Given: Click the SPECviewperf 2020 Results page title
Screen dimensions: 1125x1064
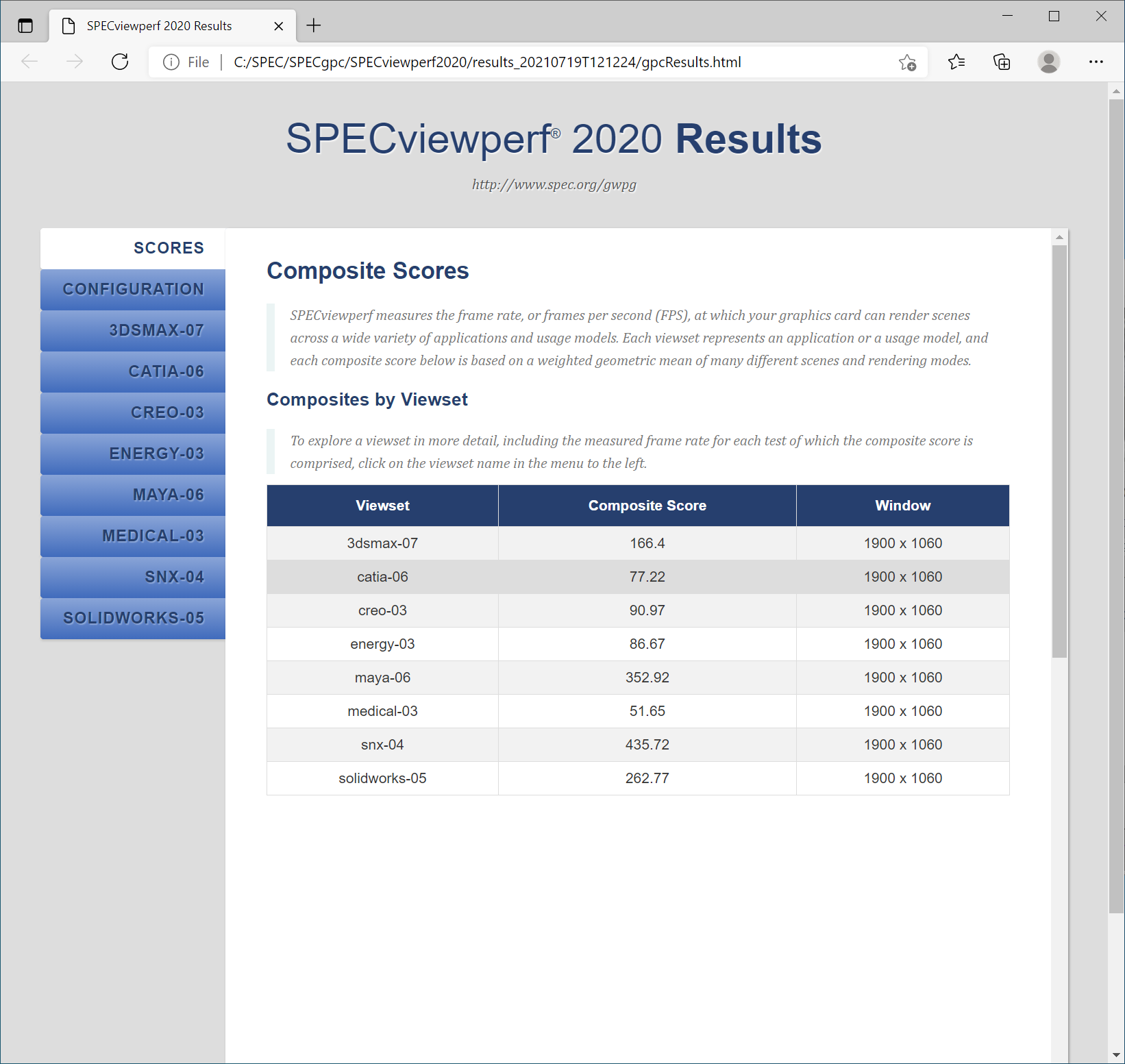Looking at the screenshot, I should click(554, 139).
